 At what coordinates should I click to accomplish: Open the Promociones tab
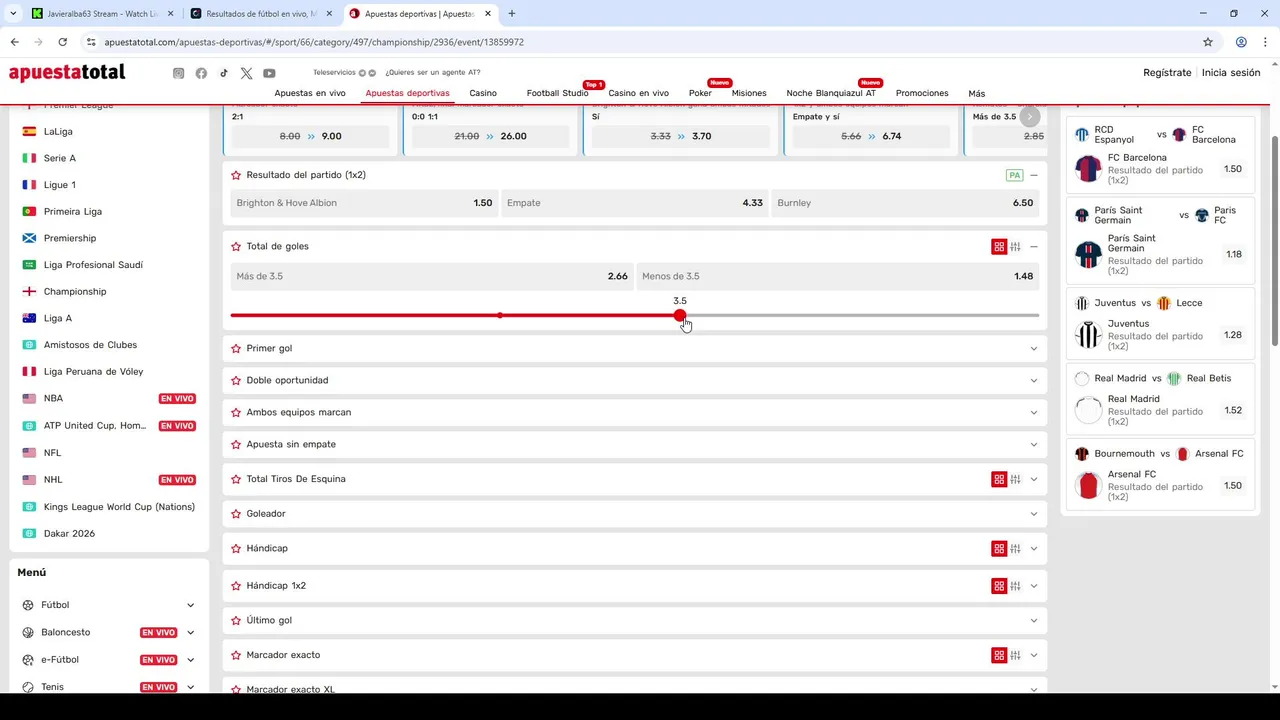[922, 93]
